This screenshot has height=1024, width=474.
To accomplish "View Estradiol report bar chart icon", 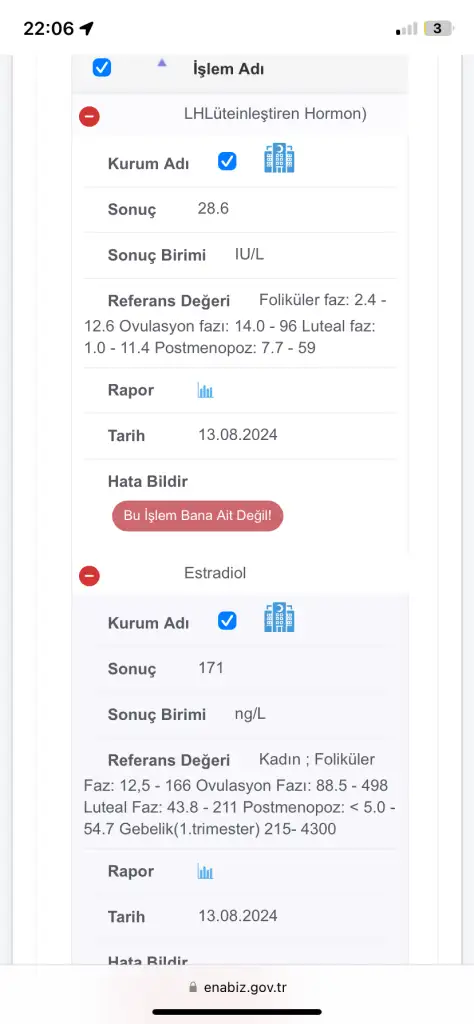I will click(206, 872).
